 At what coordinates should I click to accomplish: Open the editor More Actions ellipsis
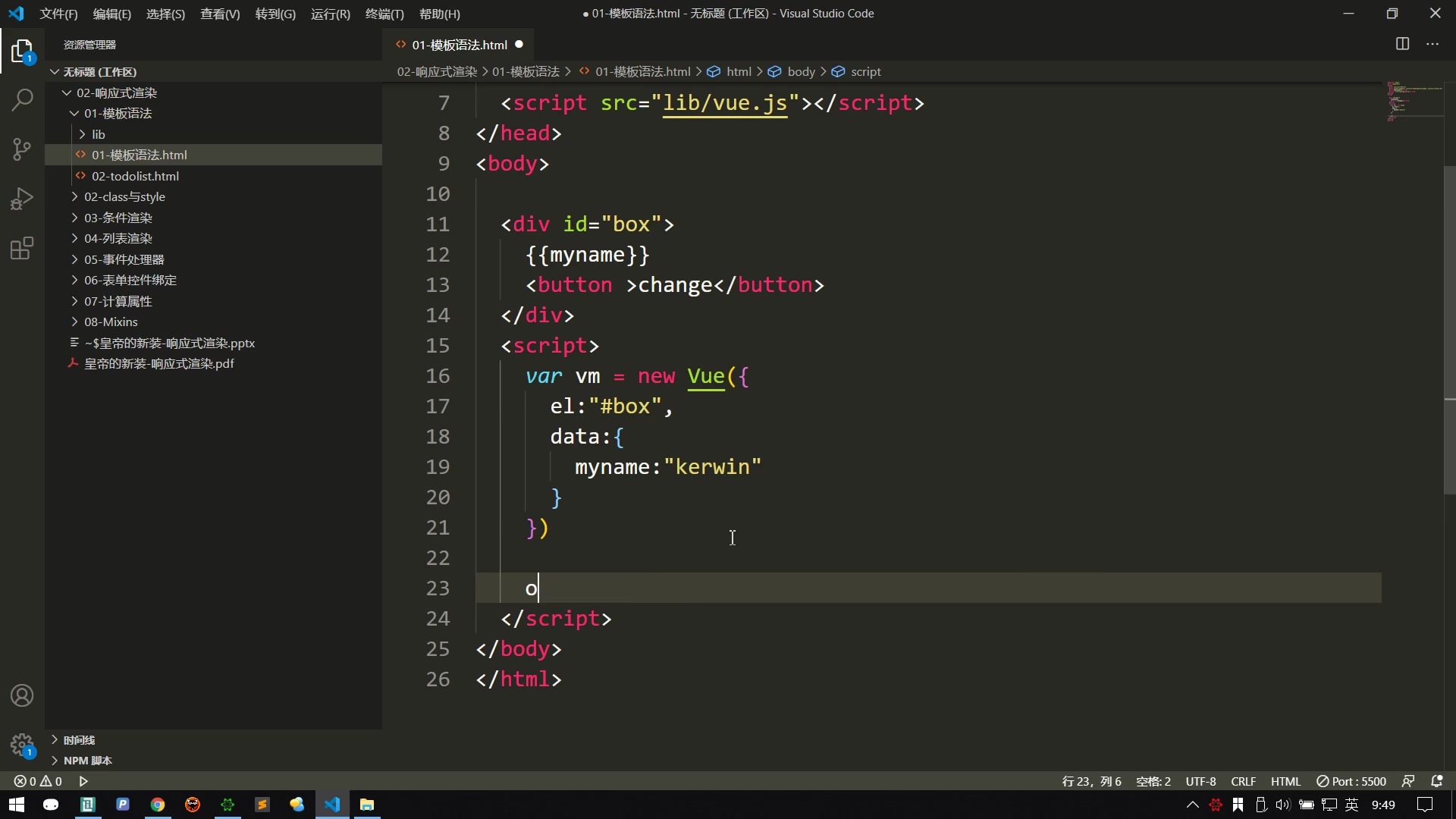pos(1432,44)
